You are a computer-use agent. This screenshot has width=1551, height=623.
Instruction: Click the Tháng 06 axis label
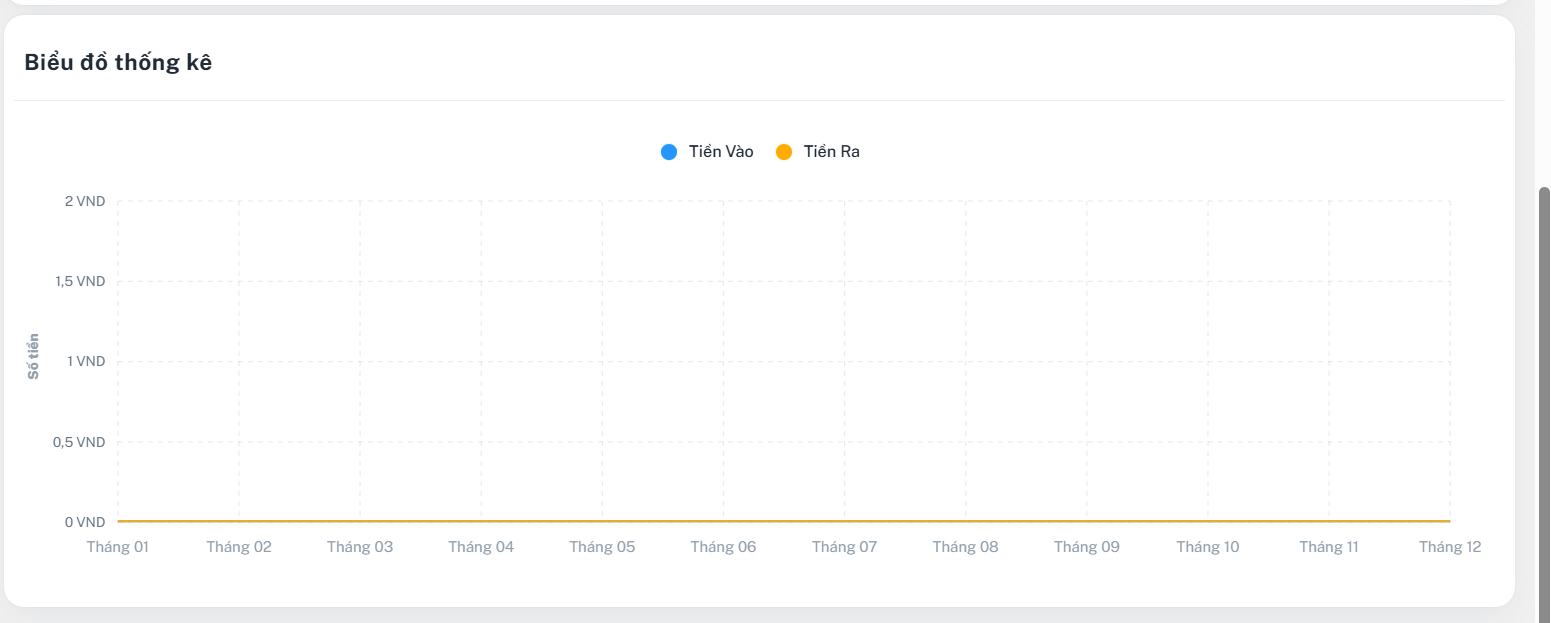point(723,547)
